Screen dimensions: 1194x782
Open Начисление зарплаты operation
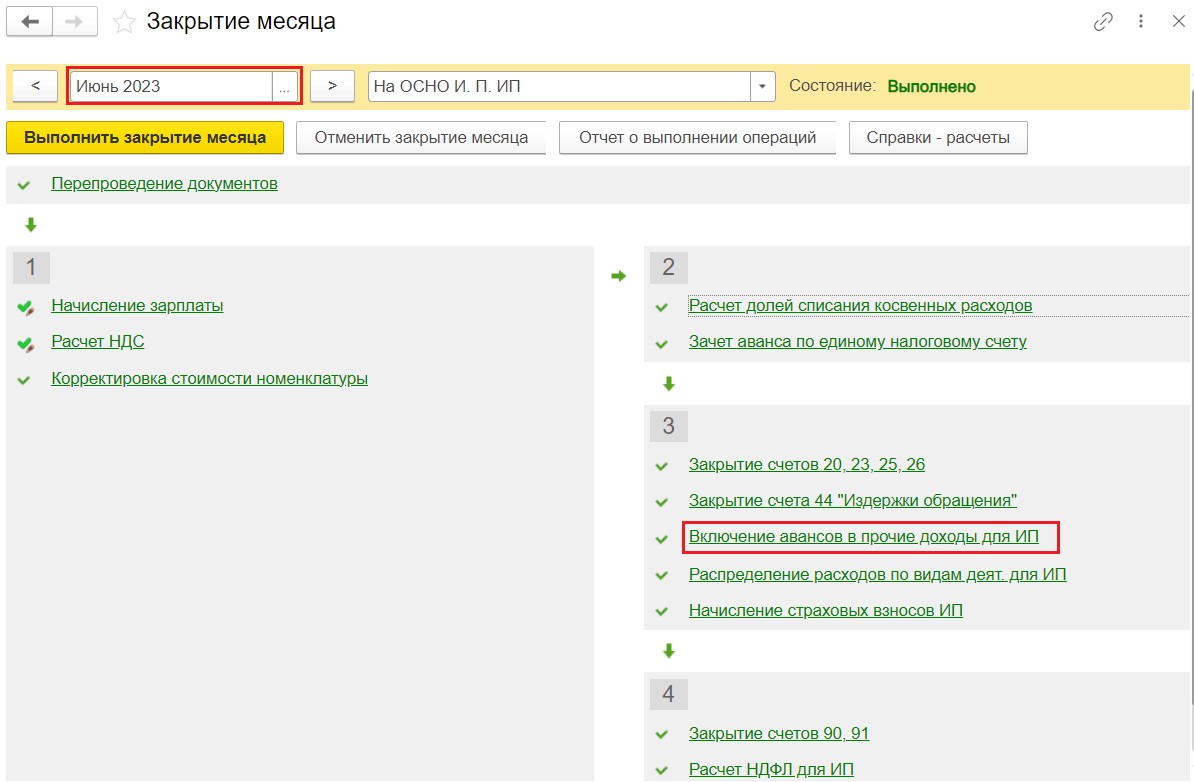tap(137, 305)
